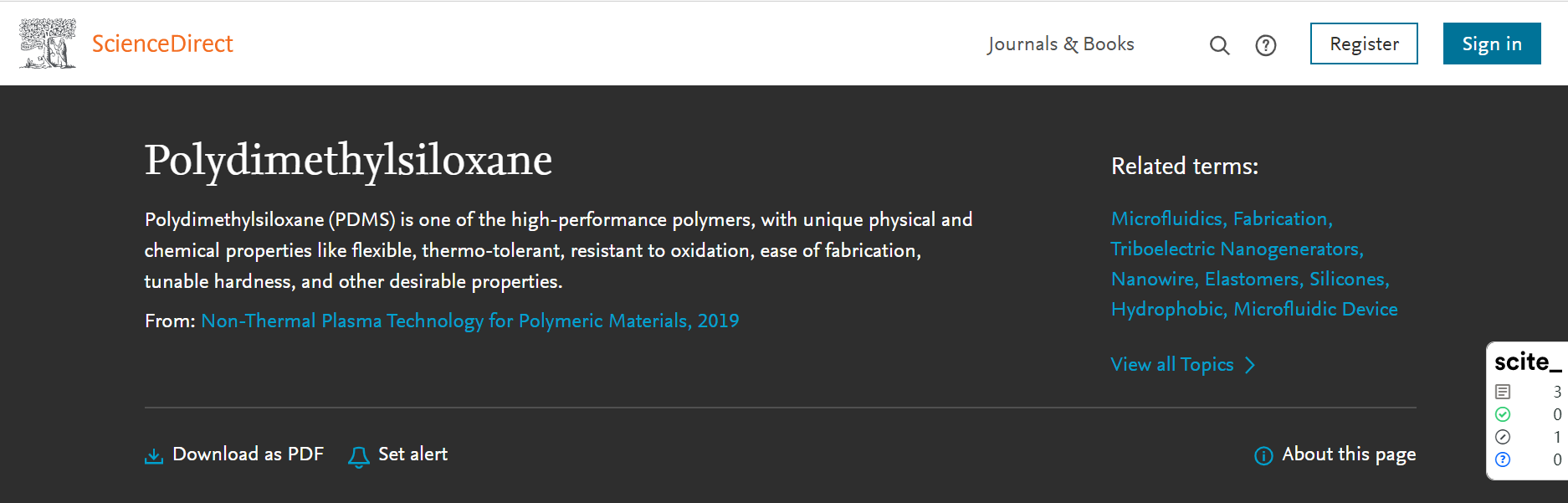Image resolution: width=1568 pixels, height=503 pixels.
Task: Click scite citing publications document icon
Action: 1503,392
